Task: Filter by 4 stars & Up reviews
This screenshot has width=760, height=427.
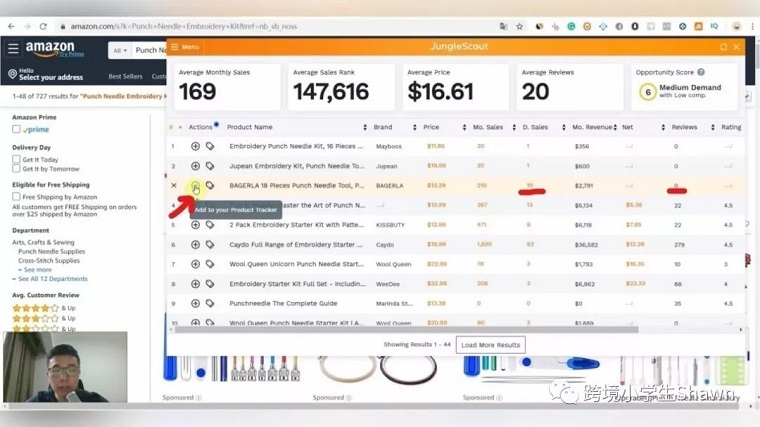Action: click(x=44, y=308)
